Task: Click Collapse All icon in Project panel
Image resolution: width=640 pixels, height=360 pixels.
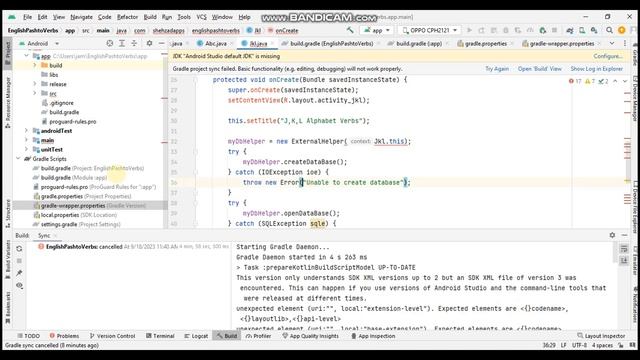Action: click(134, 43)
